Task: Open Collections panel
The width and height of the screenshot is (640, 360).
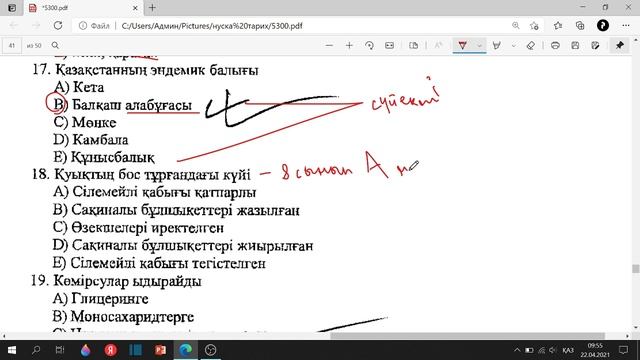Action: (x=580, y=25)
